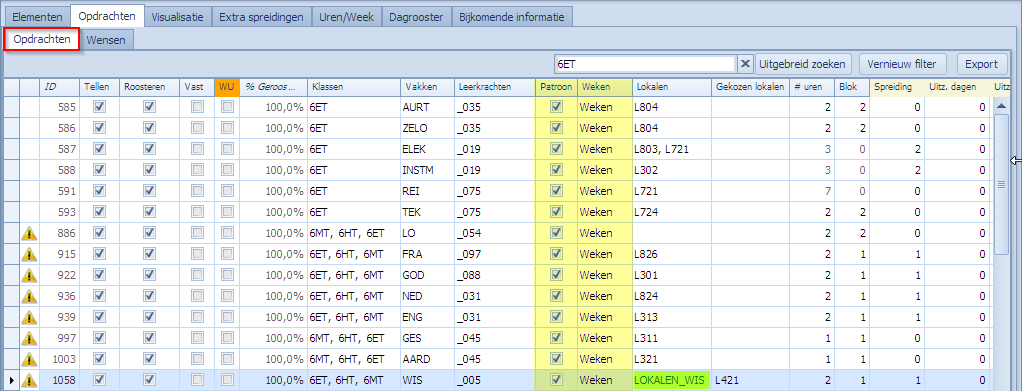Viewport: 1022px width, 391px height.
Task: Select the ZELO subject cell
Action: (427, 128)
